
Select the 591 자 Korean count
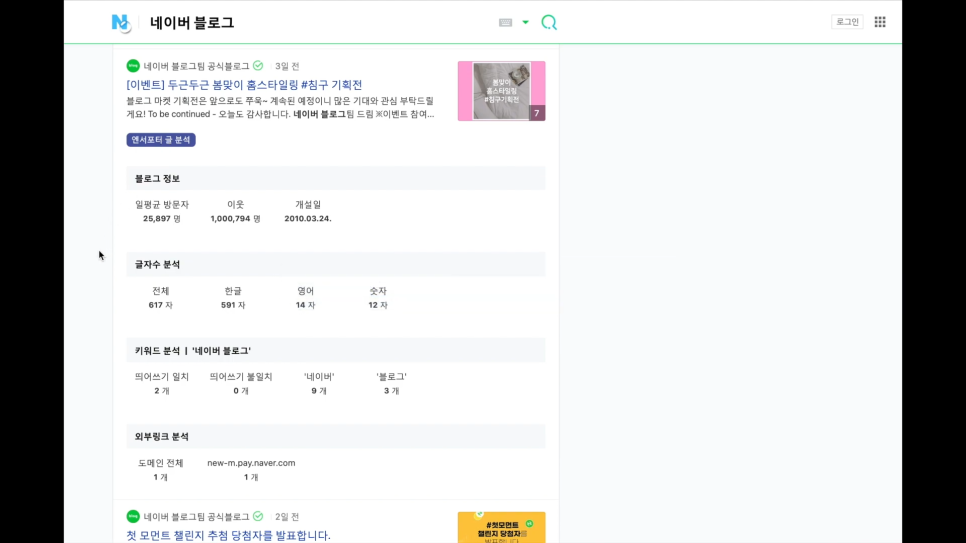(x=233, y=305)
